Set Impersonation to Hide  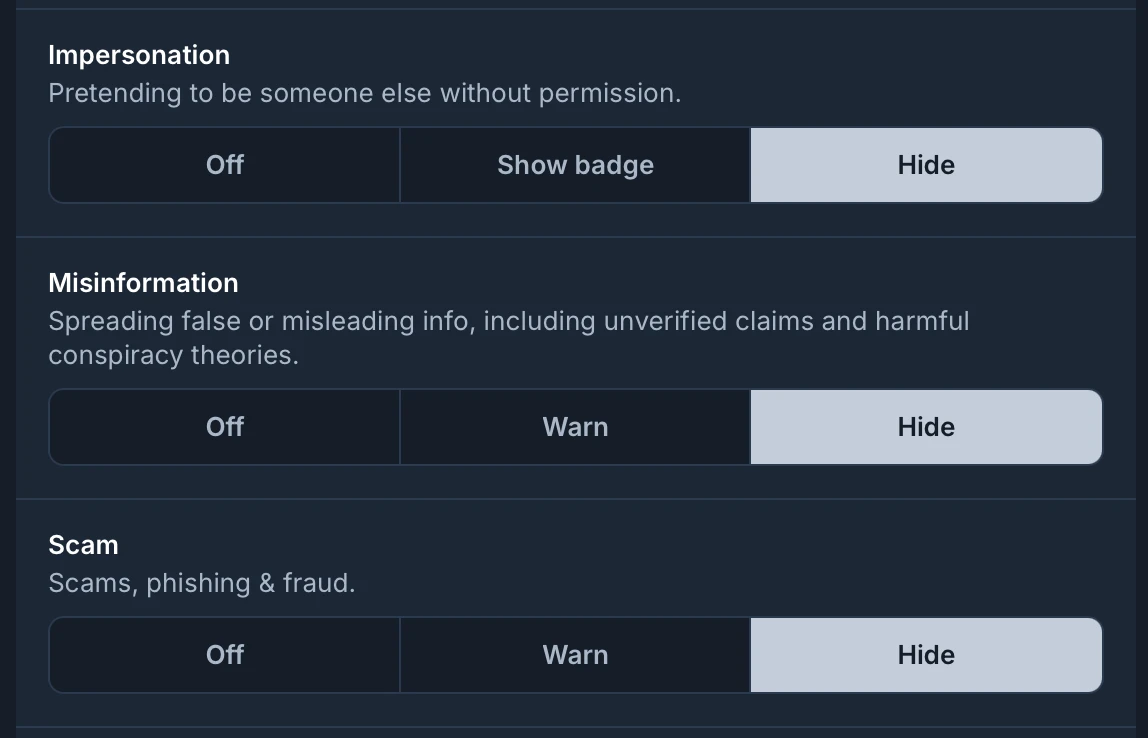[x=926, y=165]
